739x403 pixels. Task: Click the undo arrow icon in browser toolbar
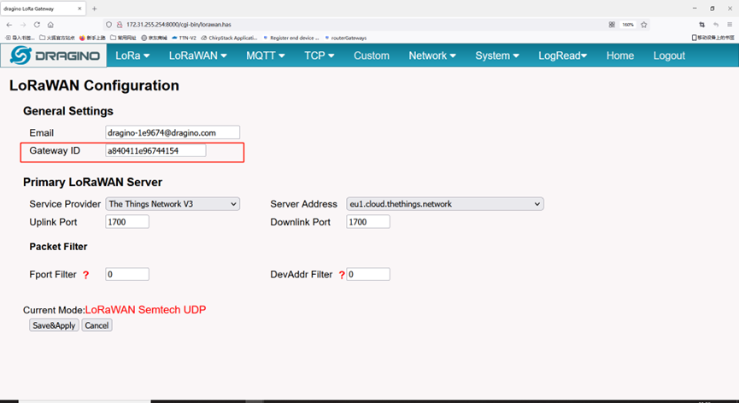(716, 25)
